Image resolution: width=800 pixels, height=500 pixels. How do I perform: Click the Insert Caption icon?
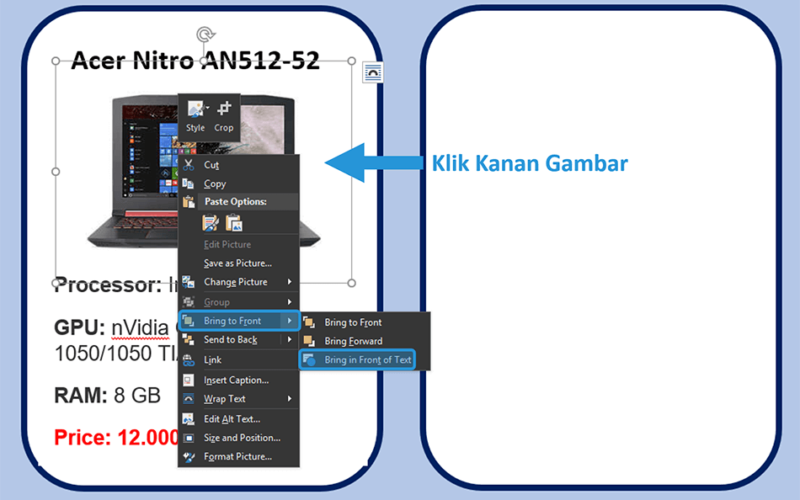pos(188,380)
